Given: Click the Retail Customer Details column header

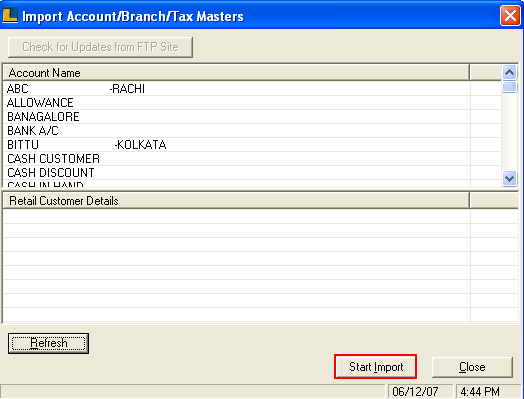Looking at the screenshot, I should pyautogui.click(x=236, y=201).
